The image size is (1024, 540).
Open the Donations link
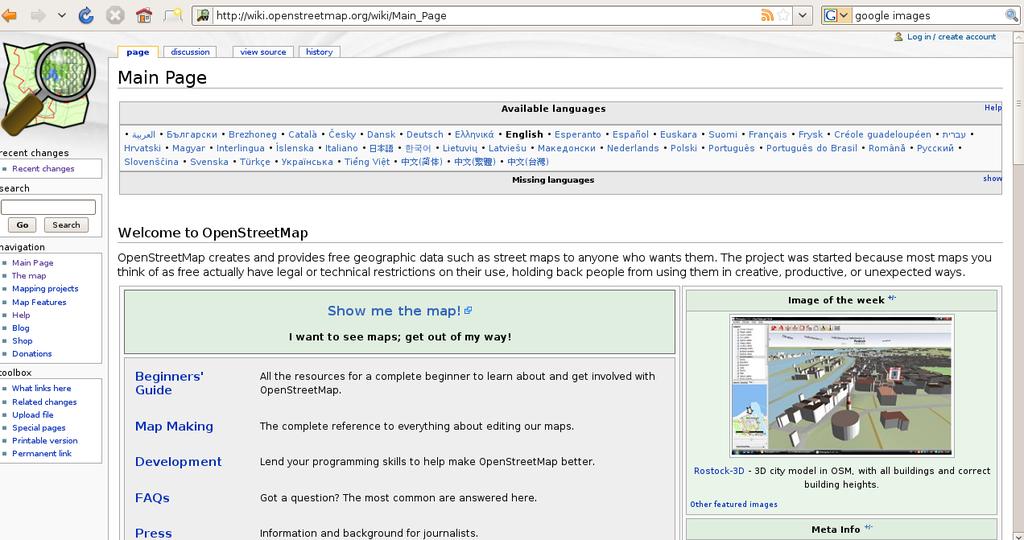click(32, 354)
